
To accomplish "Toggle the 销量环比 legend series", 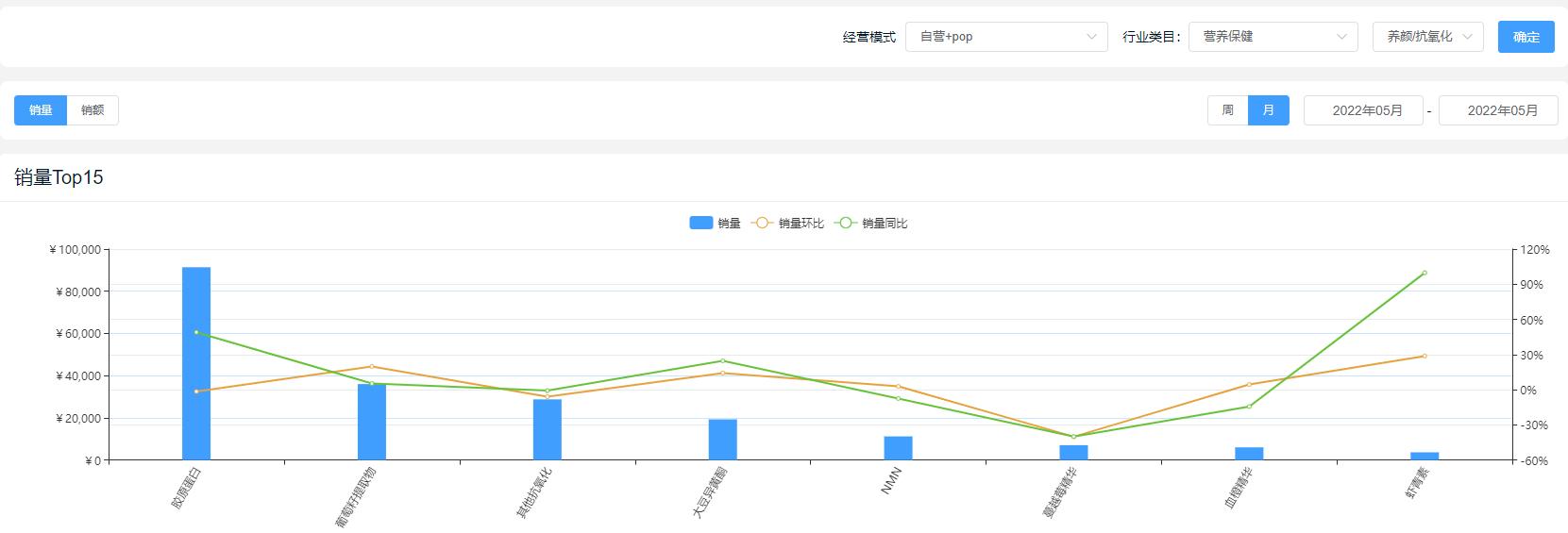I will pyautogui.click(x=787, y=224).
